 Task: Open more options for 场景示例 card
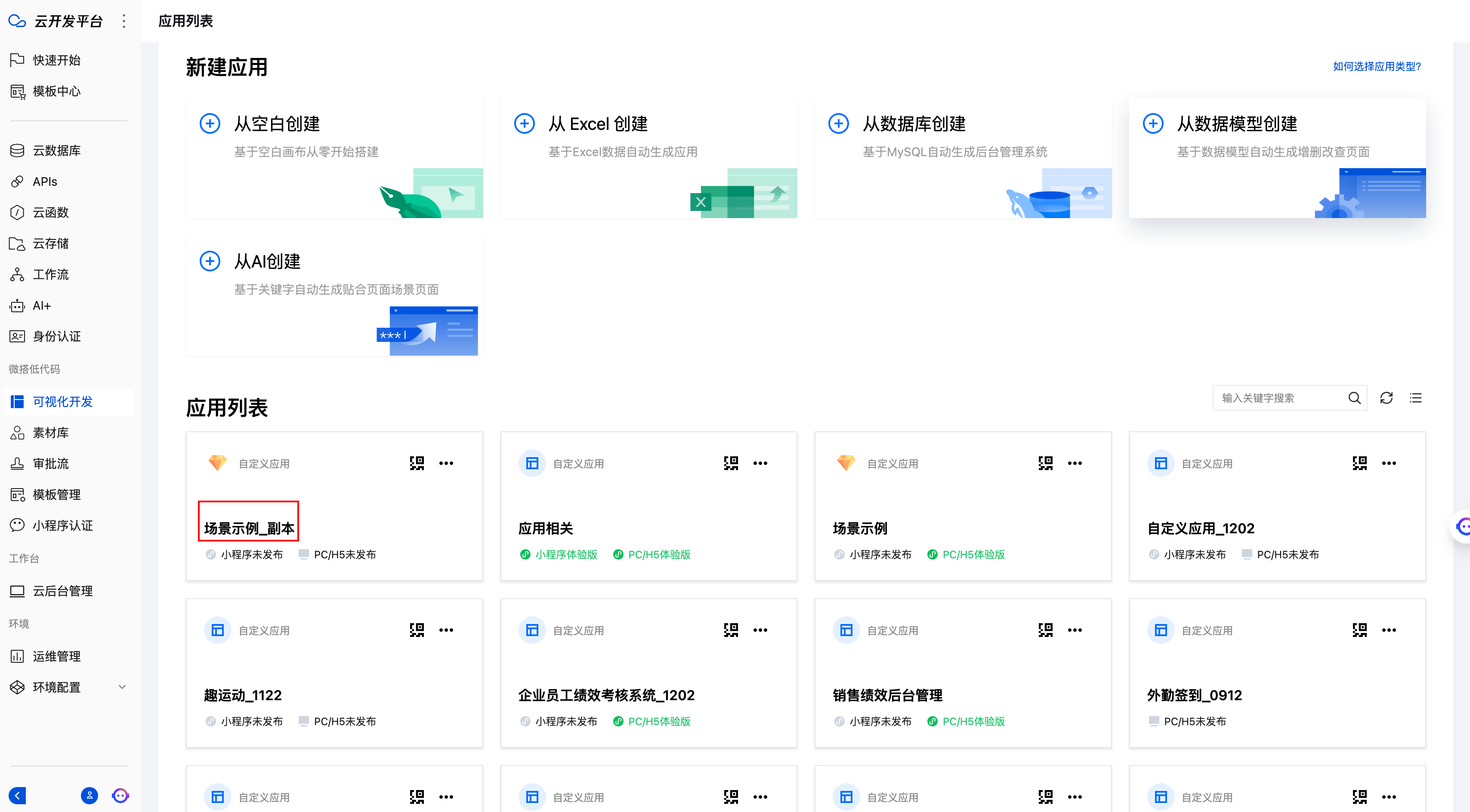pos(1075,463)
